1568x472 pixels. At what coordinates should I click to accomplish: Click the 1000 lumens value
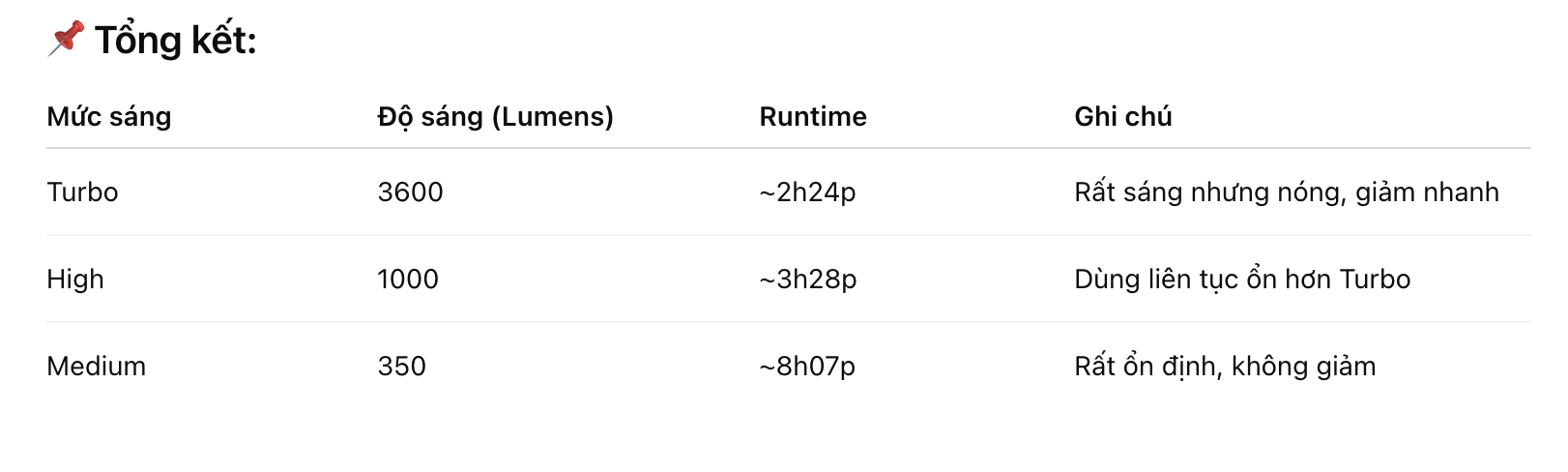(407, 280)
